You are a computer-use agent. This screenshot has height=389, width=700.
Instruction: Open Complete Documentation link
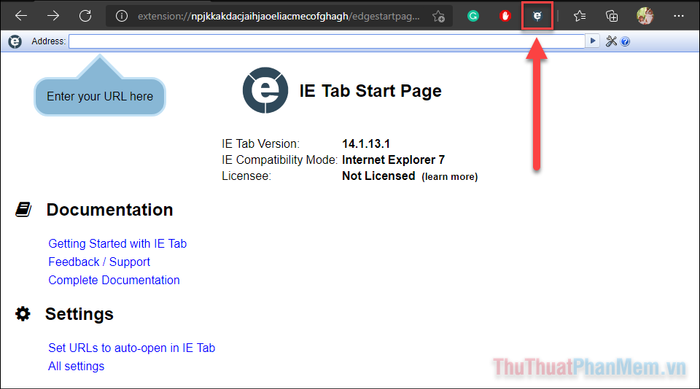(x=114, y=280)
